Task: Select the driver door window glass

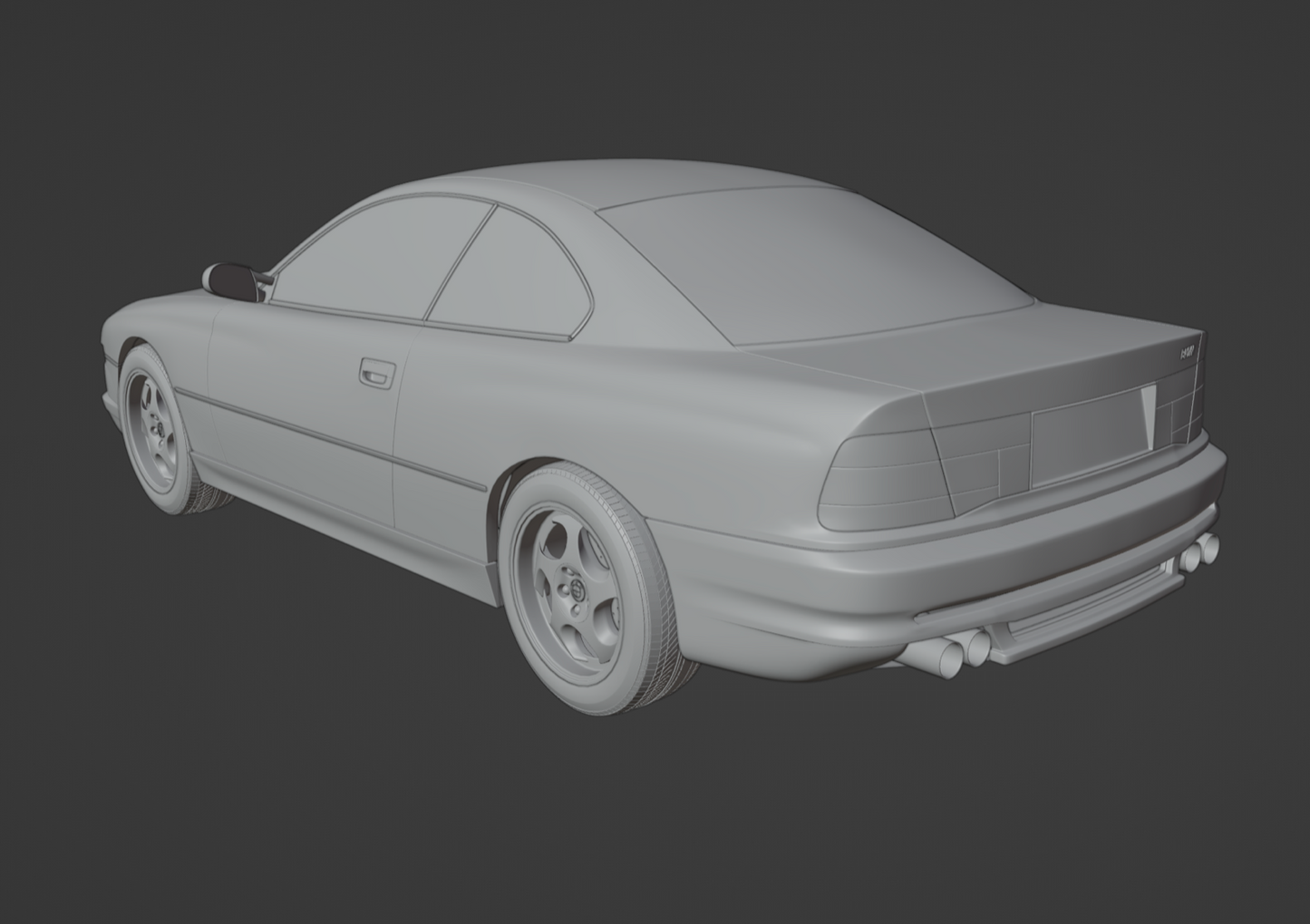Action: [x=383, y=258]
